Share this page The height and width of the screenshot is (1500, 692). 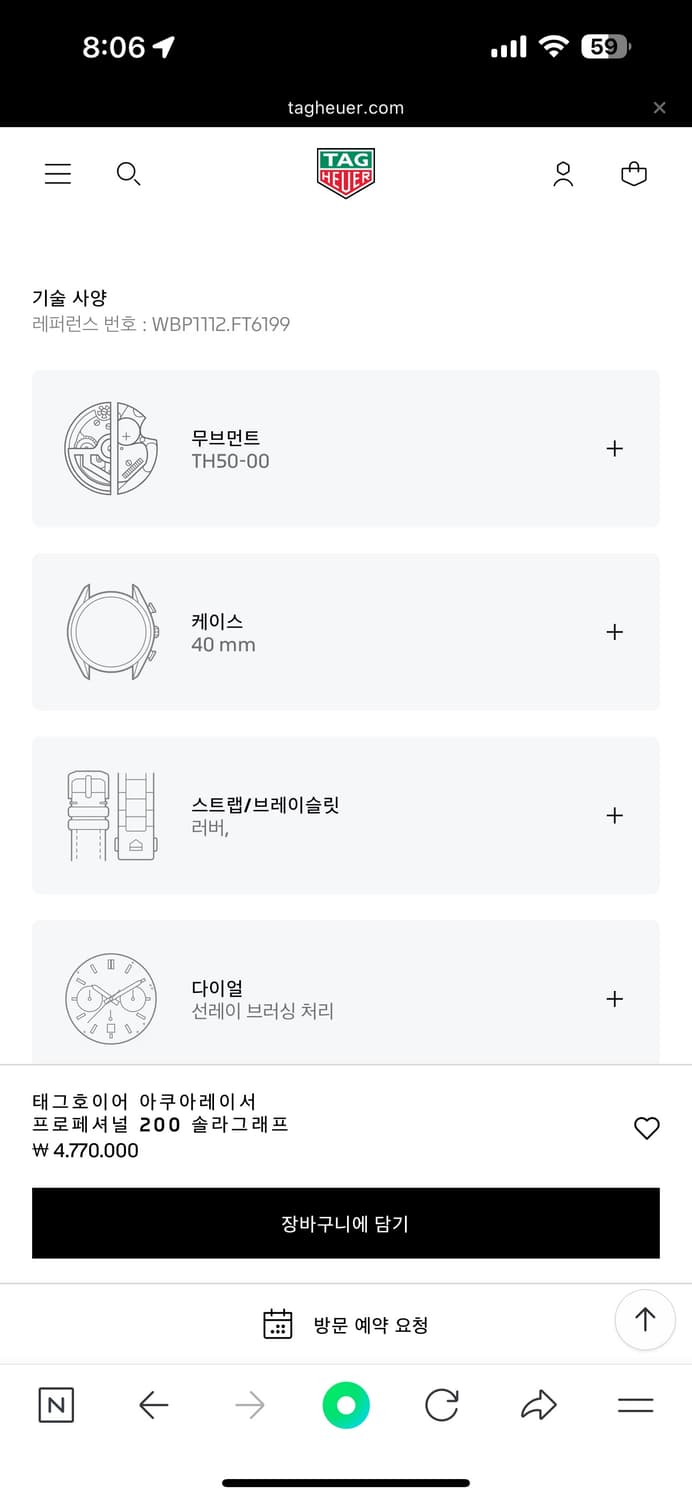pos(539,1406)
